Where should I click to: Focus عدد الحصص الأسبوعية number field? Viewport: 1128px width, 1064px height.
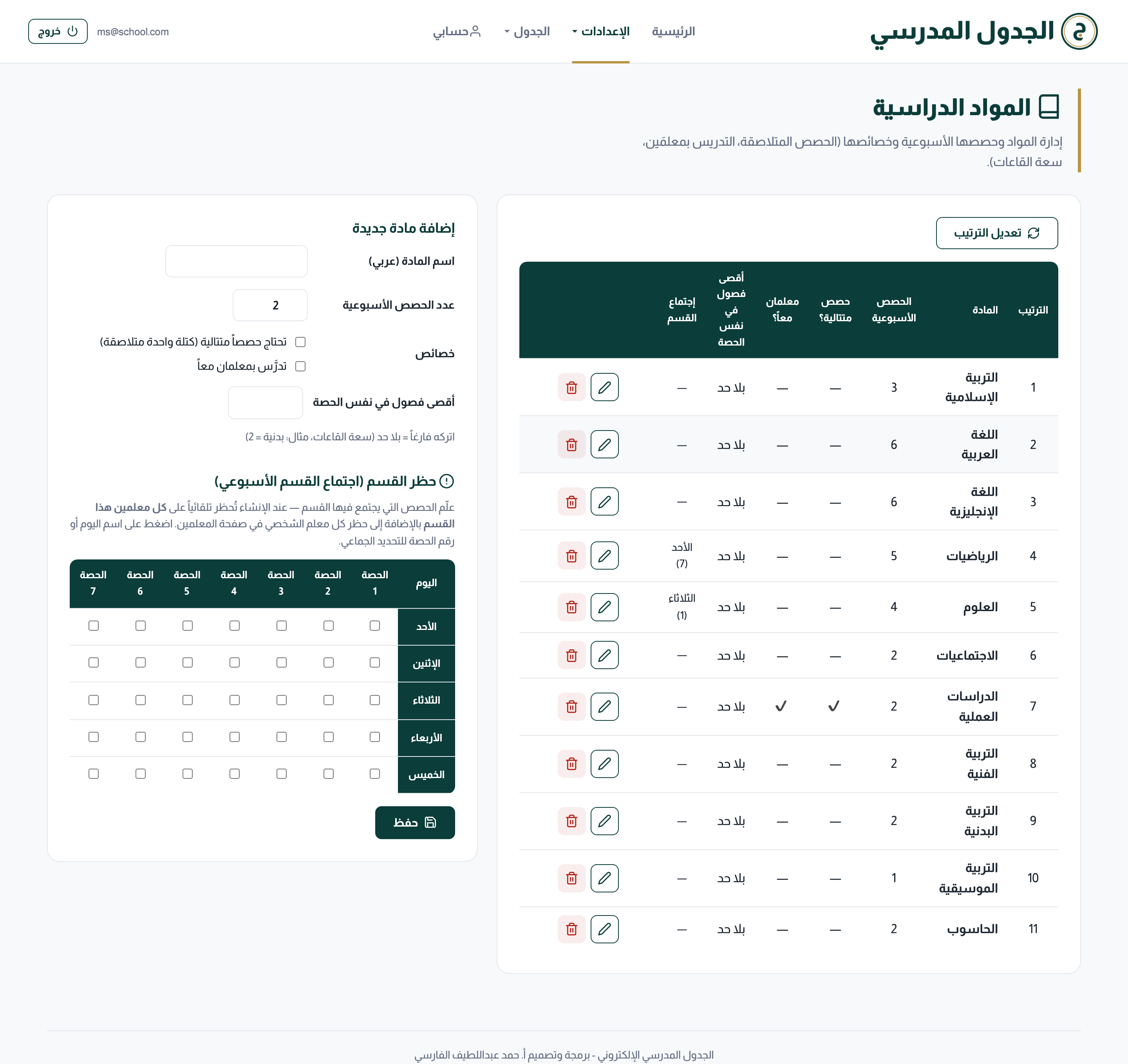pyautogui.click(x=270, y=305)
